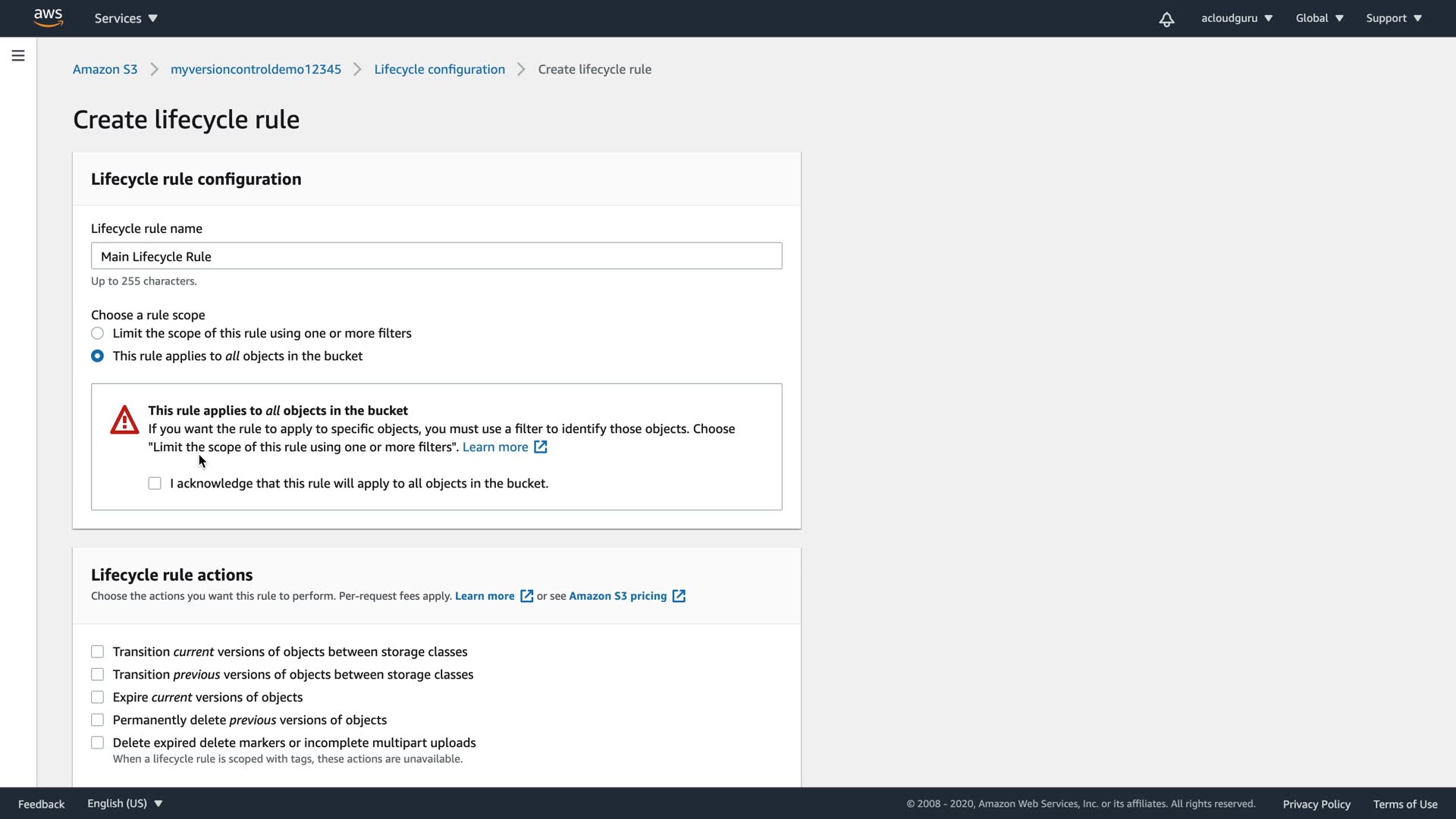Click the external-link icon after actions Learn more
Image resolution: width=1456 pixels, height=819 pixels.
point(527,596)
